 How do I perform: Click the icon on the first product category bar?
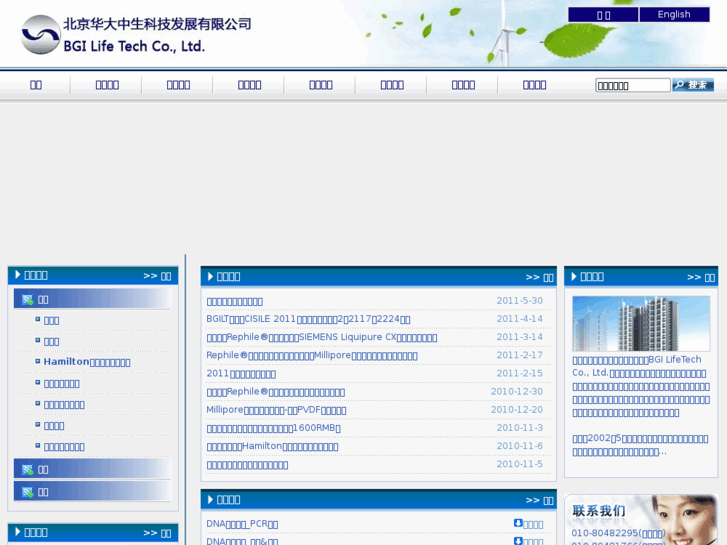[28, 300]
